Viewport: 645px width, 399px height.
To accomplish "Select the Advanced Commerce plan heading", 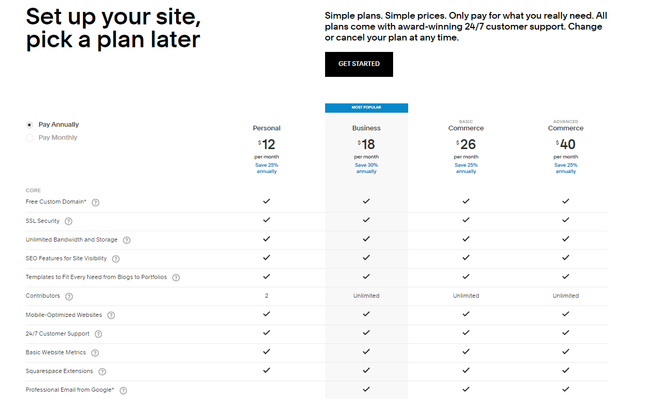I will [566, 126].
